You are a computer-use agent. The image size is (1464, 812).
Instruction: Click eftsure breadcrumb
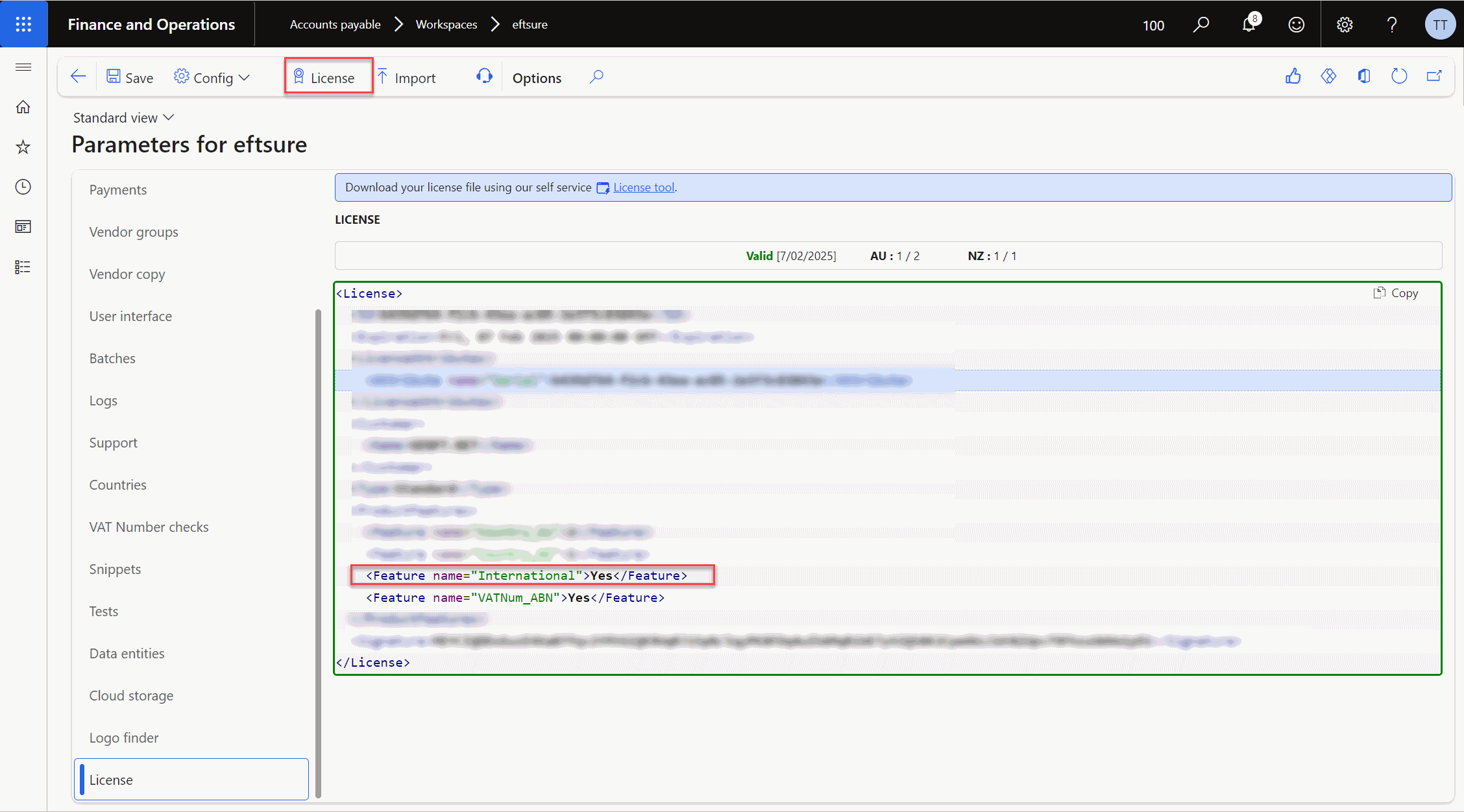pos(530,25)
